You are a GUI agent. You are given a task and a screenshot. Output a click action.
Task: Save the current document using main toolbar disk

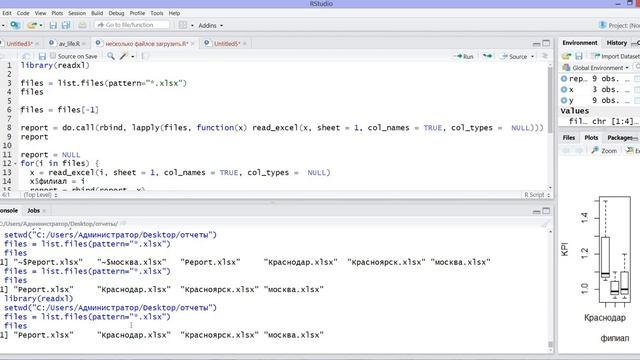pos(53,25)
